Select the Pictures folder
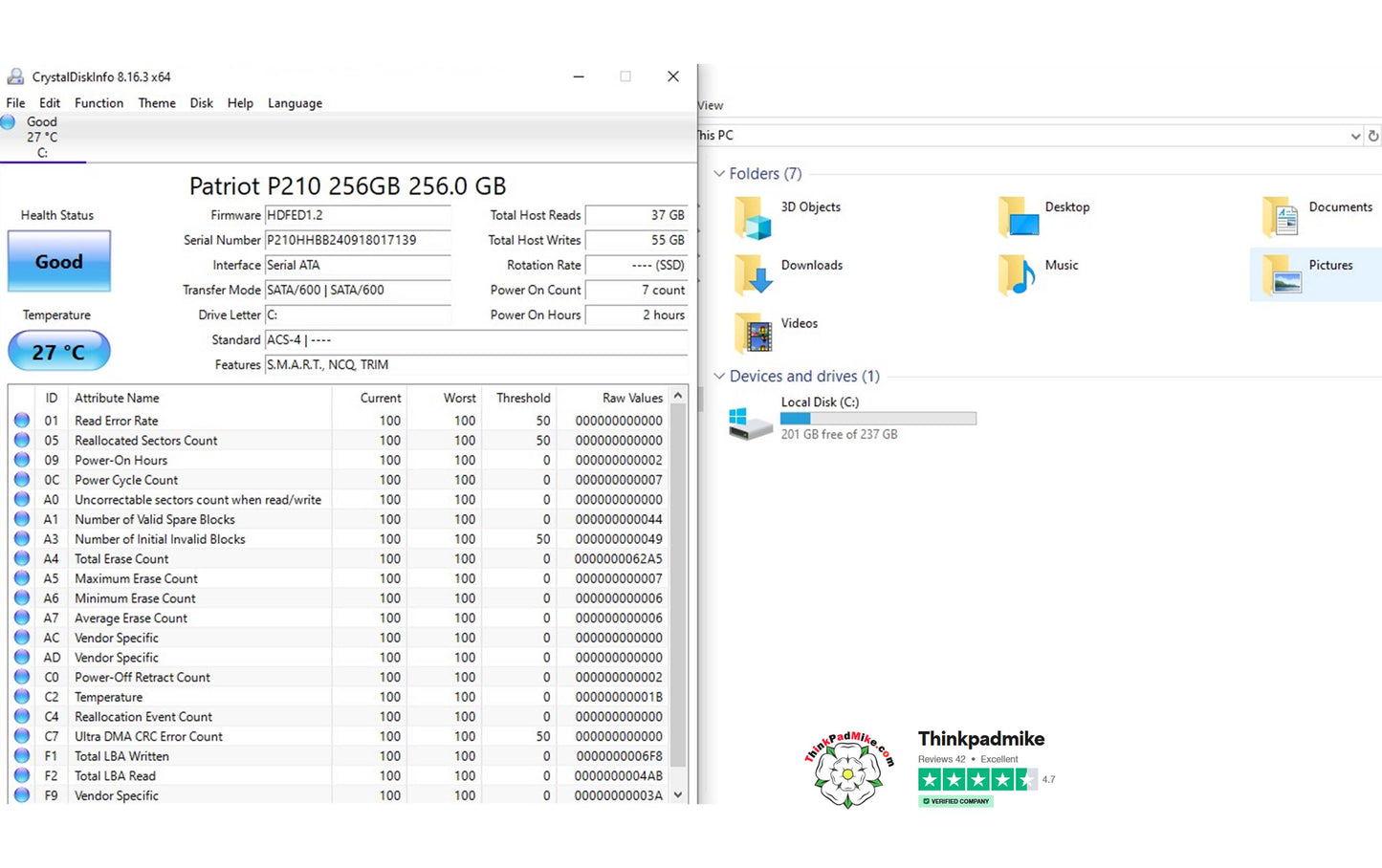The height and width of the screenshot is (868, 1382). click(x=1315, y=275)
